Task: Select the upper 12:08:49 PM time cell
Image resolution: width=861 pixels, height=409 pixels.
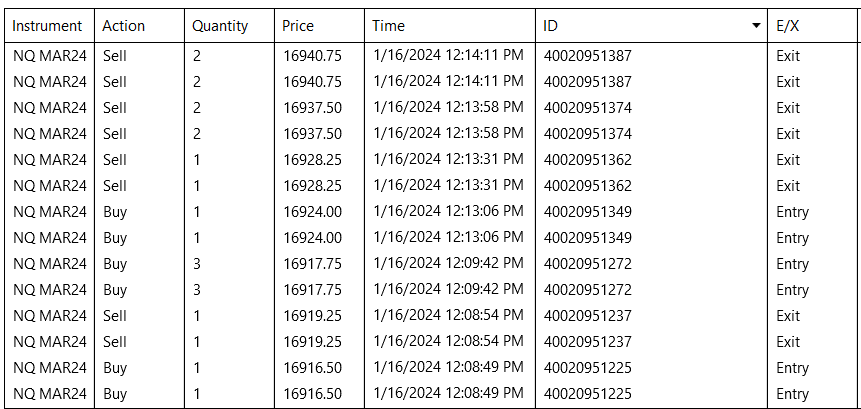Action: pos(447,368)
